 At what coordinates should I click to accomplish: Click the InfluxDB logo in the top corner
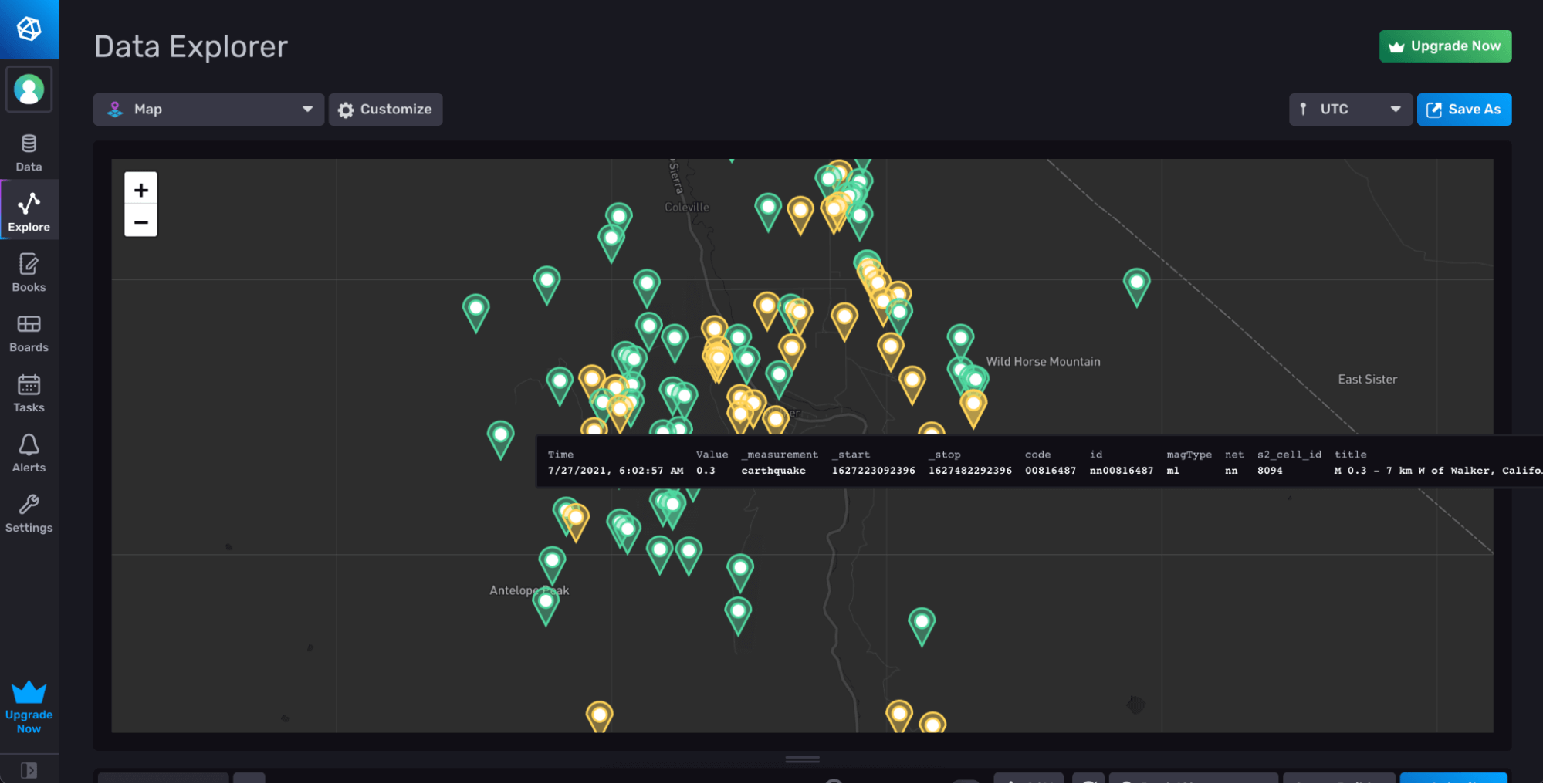29,29
